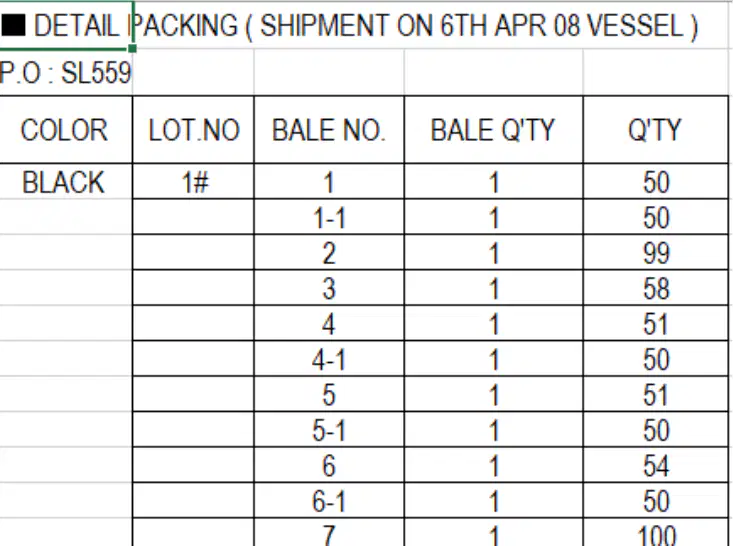
Task: Click bale number 7 cell
Action: click(329, 533)
